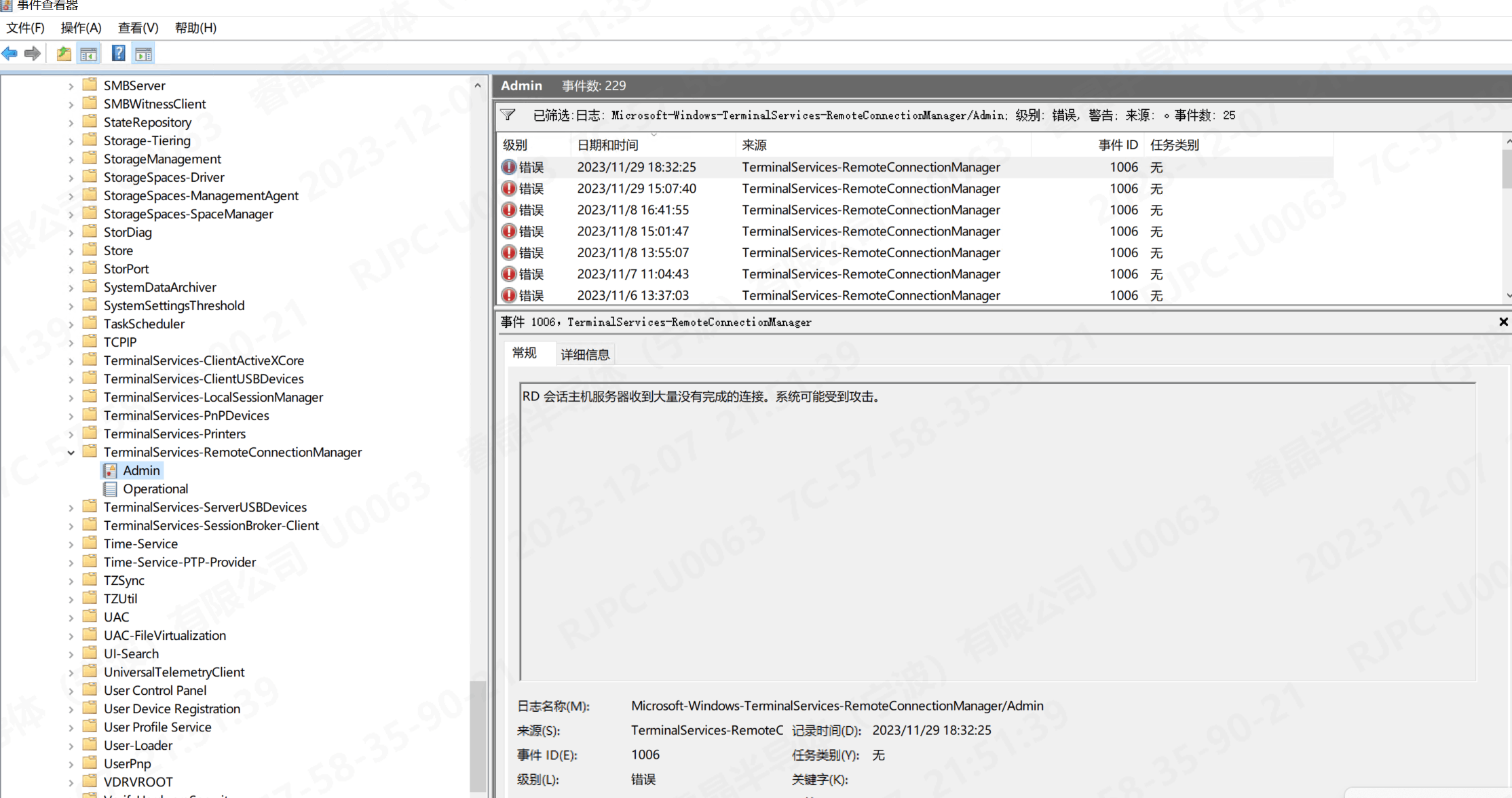The image size is (1512, 798).
Task: Select the error event at 2023/11/8 16:41:55
Action: click(632, 210)
